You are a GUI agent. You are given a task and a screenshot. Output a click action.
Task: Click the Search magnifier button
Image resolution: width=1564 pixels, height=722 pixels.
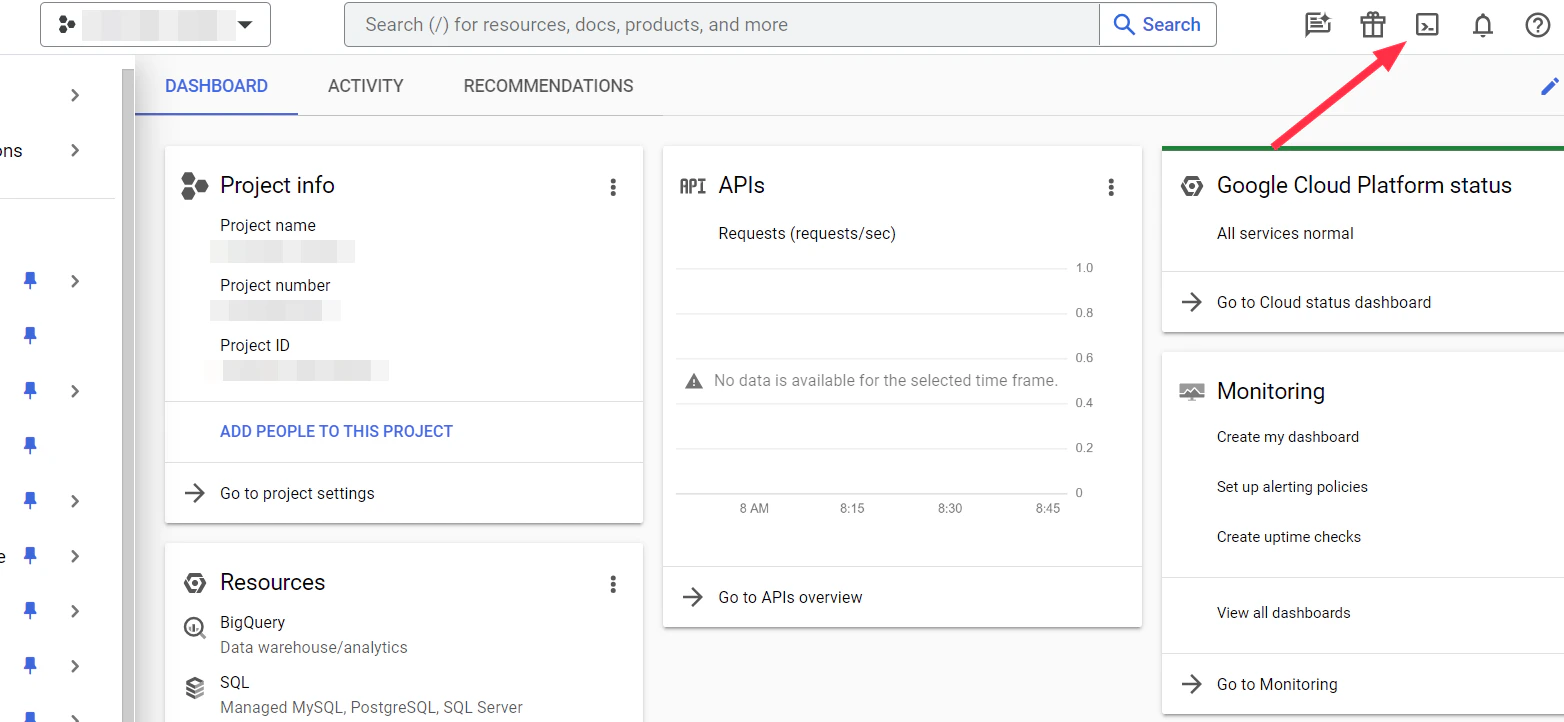coord(1158,24)
